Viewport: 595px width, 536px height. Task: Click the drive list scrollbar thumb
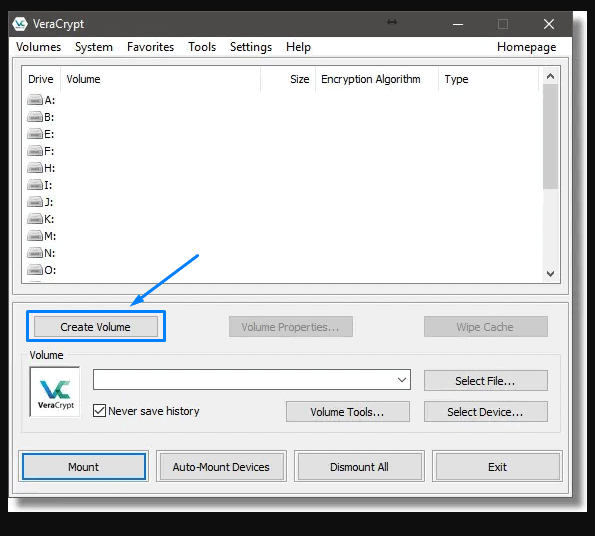pos(550,137)
